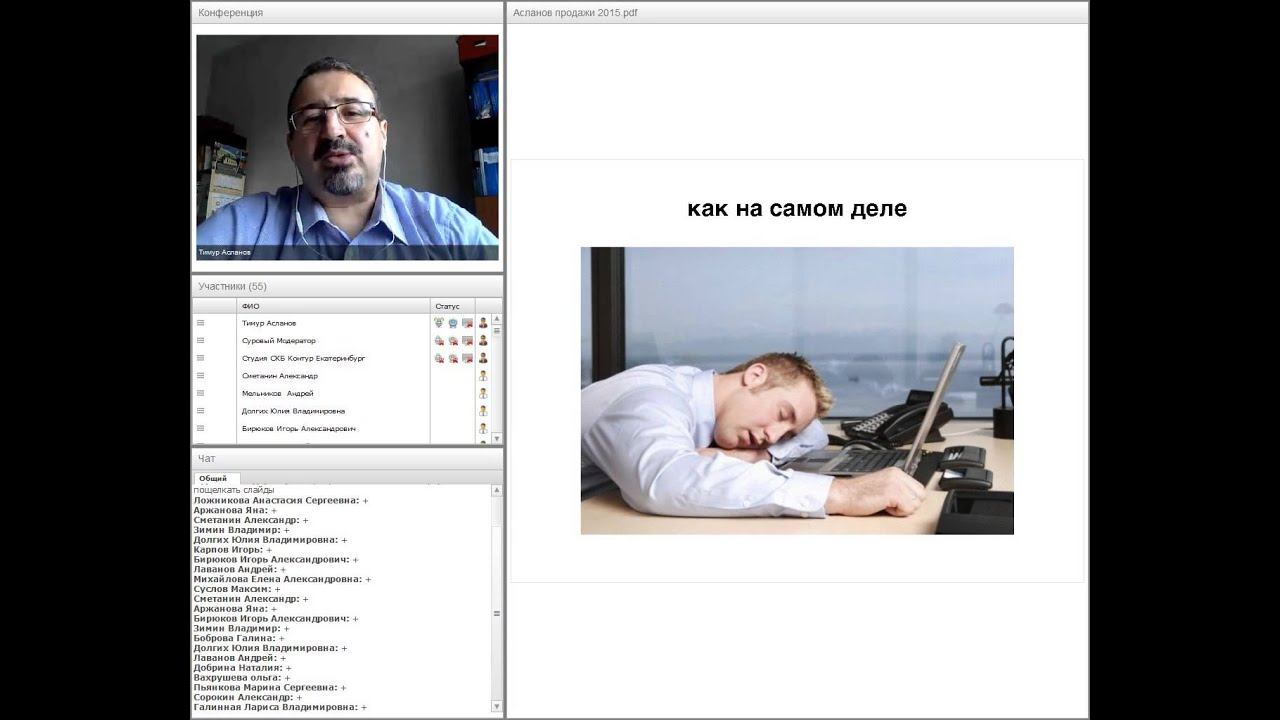The image size is (1280, 720).
Task: Open row menu icon for Сметанин Александр in participants
Action: pyautogui.click(x=200, y=376)
